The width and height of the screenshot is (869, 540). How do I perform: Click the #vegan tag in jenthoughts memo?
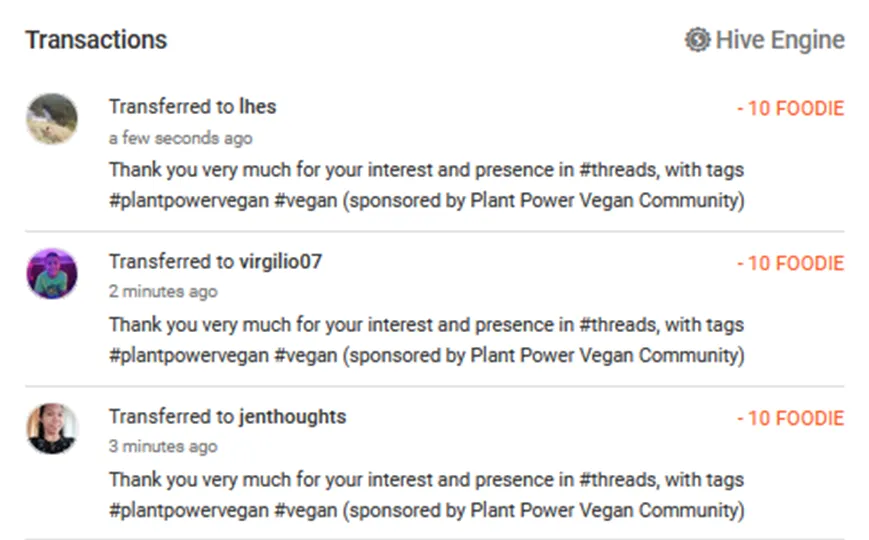point(306,510)
